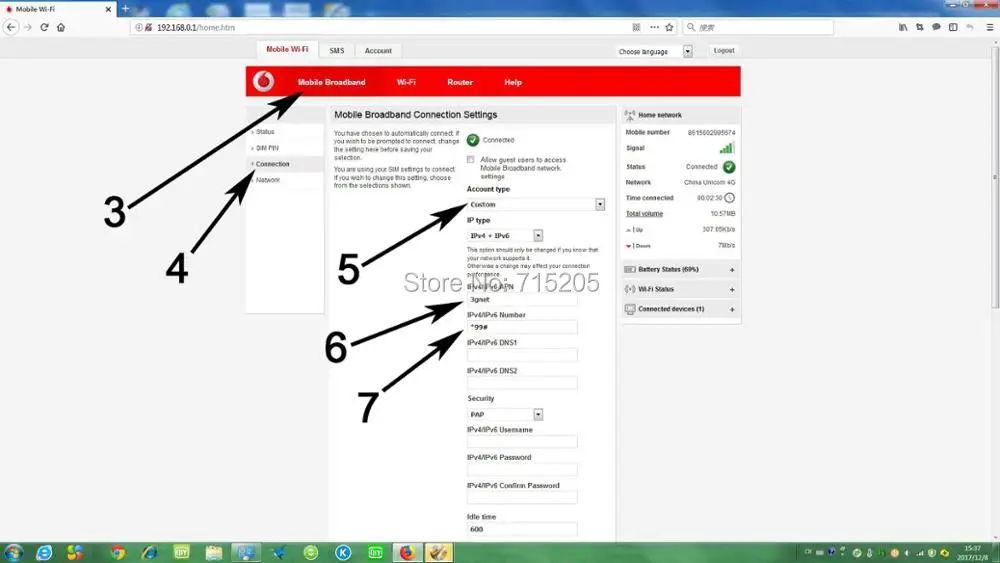This screenshot has height=563, width=1000.
Task: Open the IP type dropdown
Action: pyautogui.click(x=505, y=236)
